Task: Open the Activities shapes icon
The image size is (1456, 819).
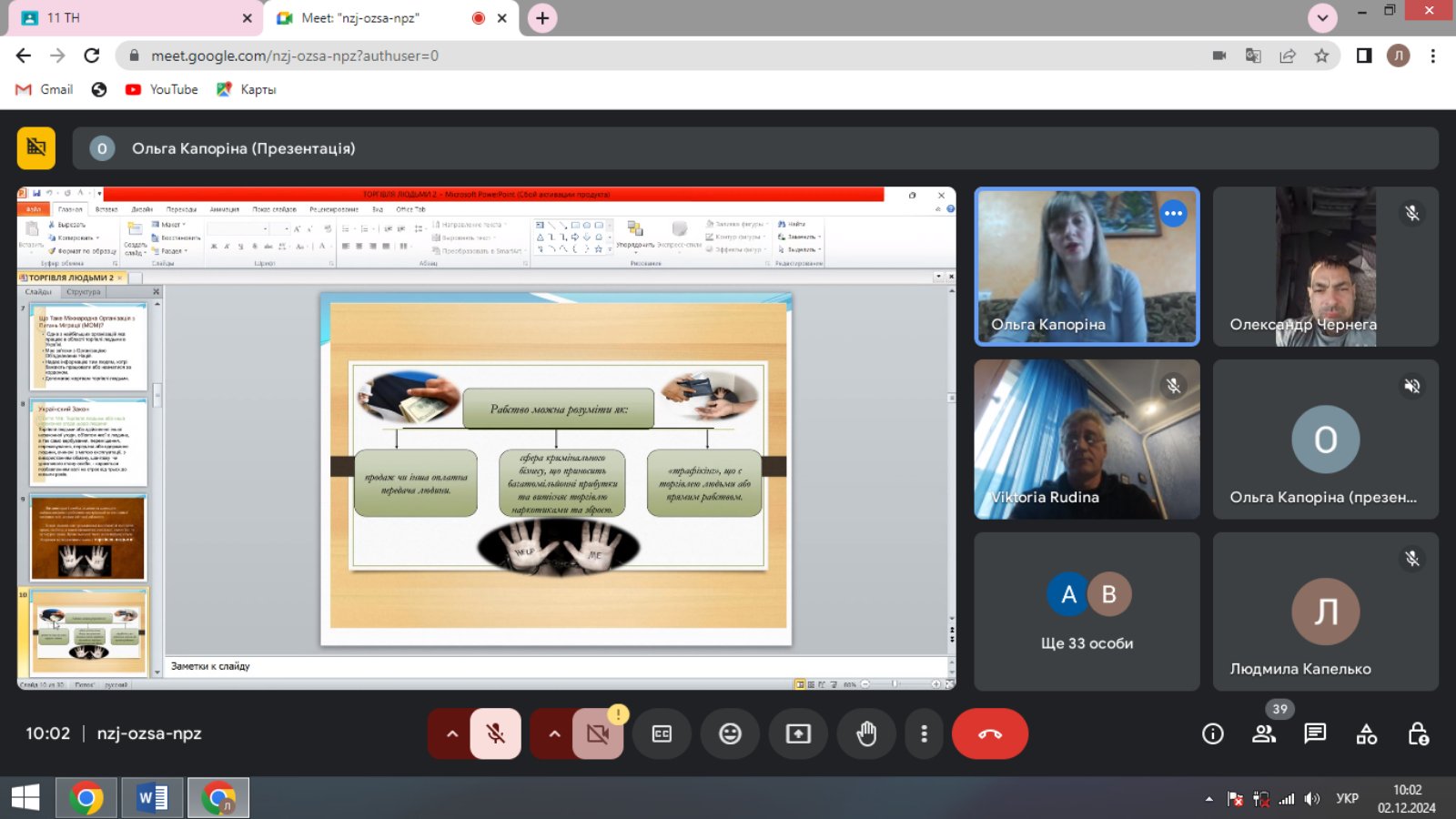Action: pos(1367,733)
